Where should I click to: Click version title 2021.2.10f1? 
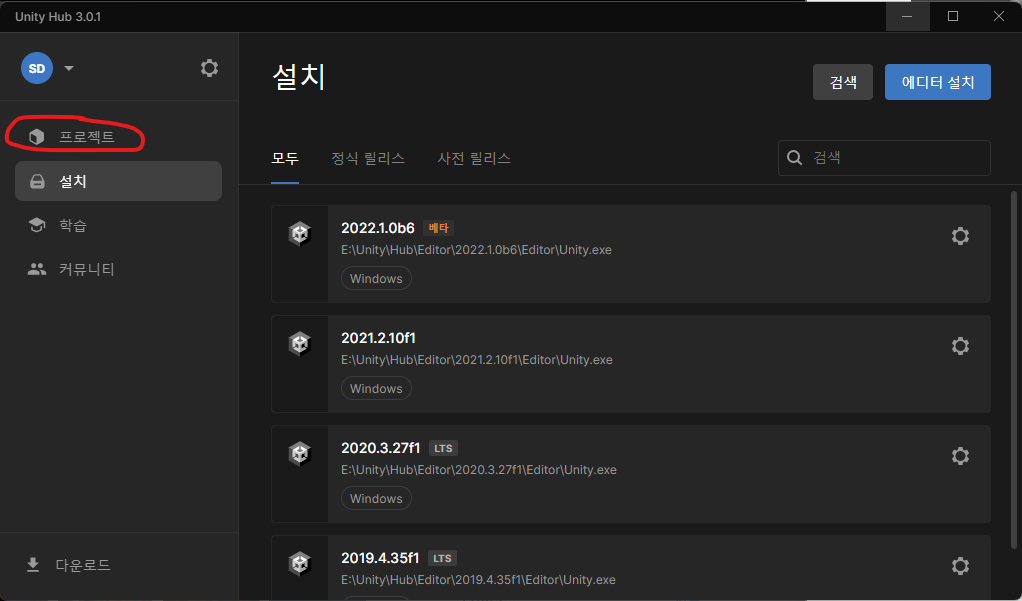378,338
